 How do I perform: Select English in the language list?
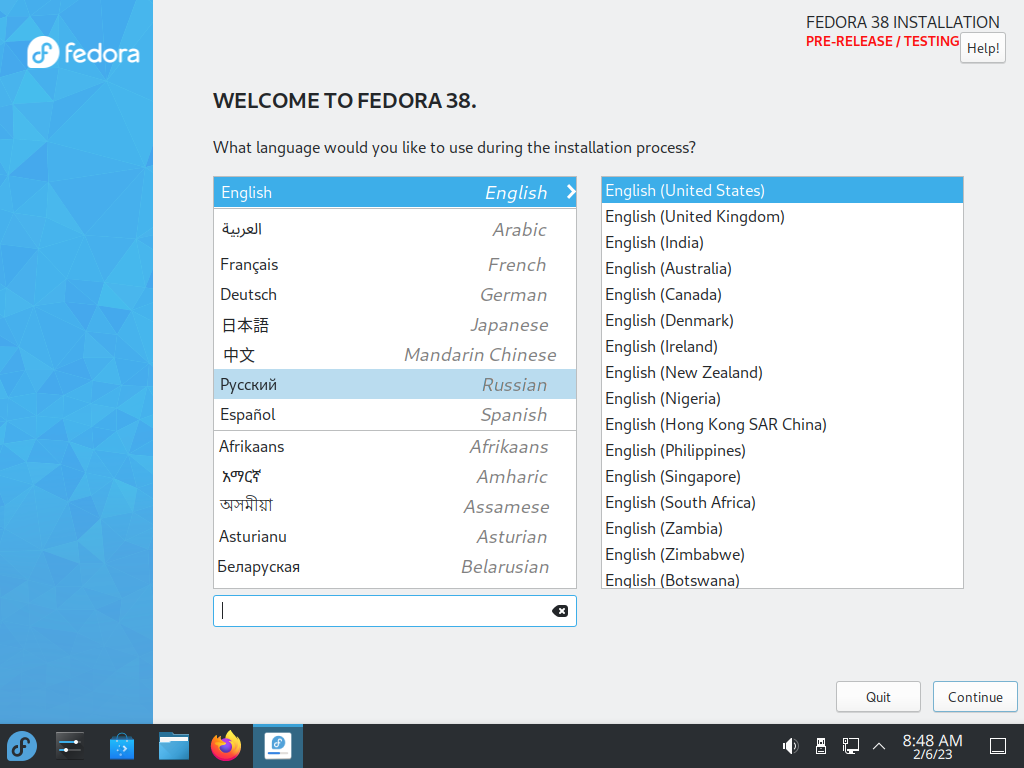click(394, 192)
